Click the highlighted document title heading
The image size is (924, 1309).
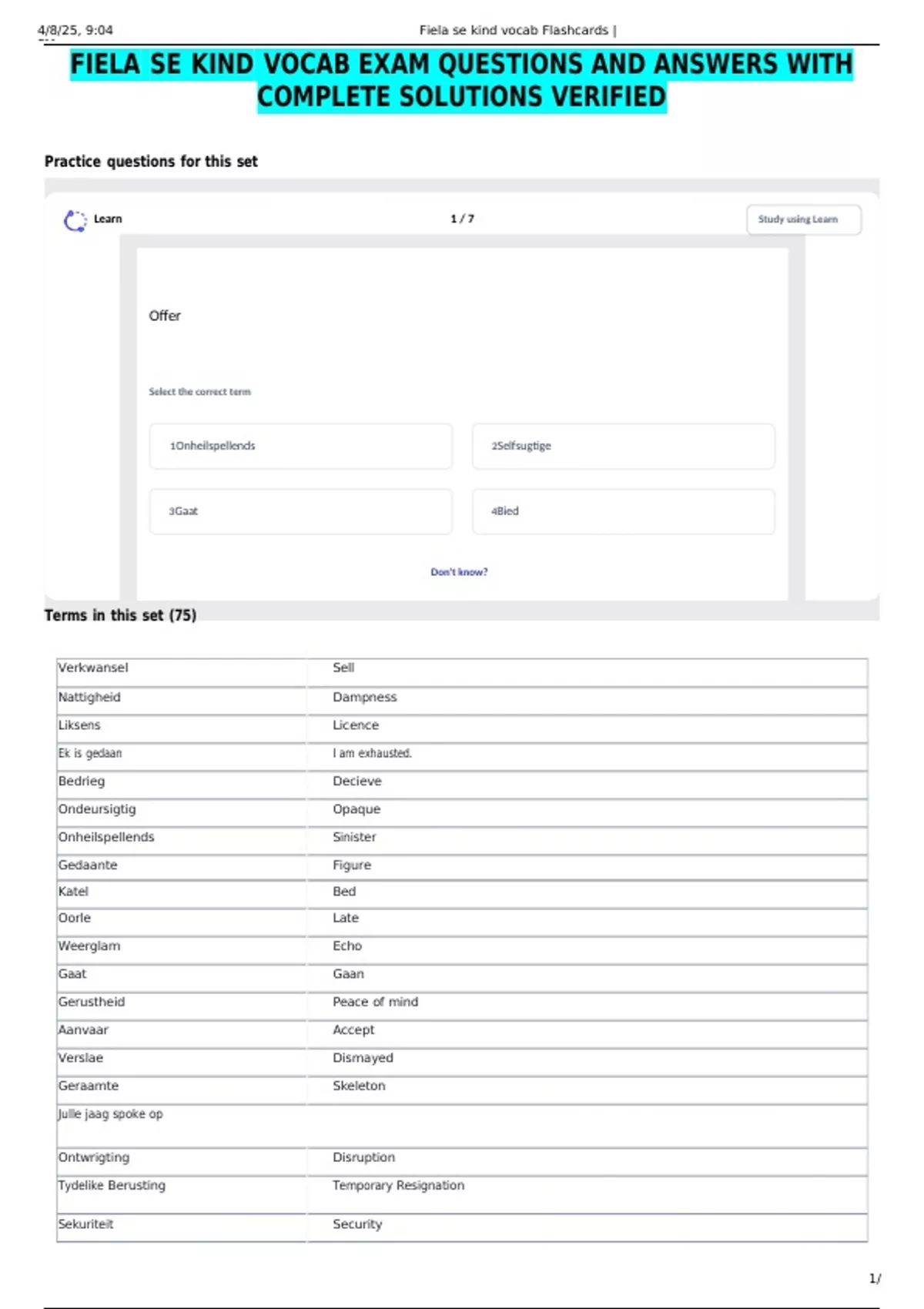(462, 80)
